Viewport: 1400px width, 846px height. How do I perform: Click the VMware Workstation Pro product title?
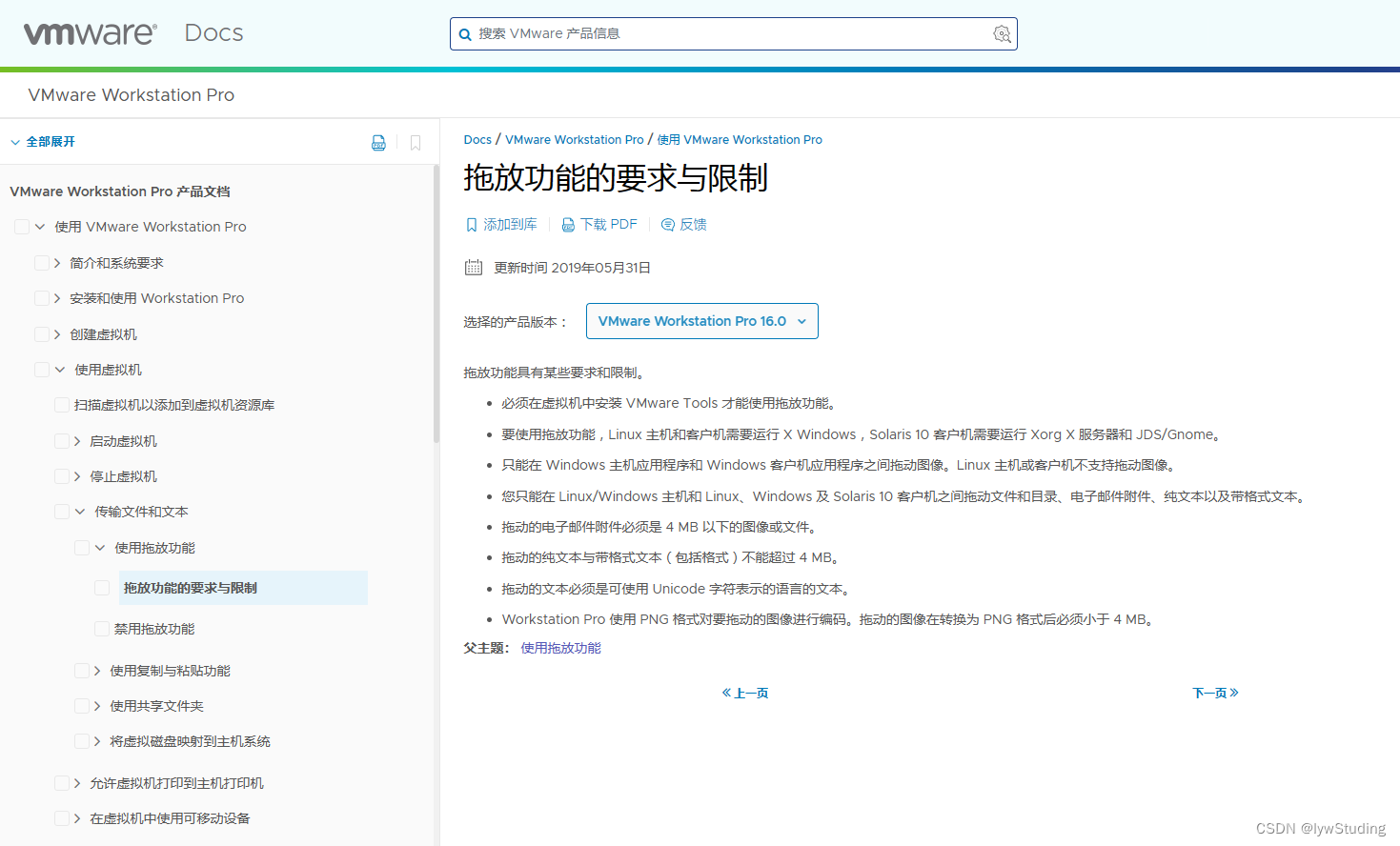pos(132,95)
